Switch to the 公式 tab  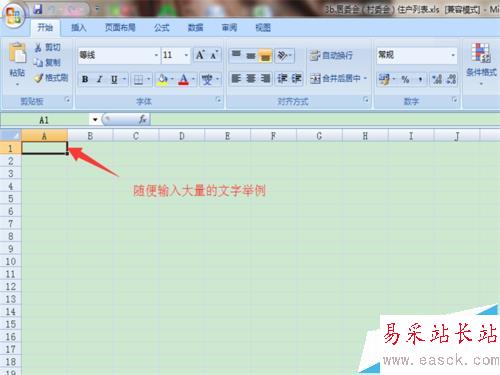pos(162,27)
